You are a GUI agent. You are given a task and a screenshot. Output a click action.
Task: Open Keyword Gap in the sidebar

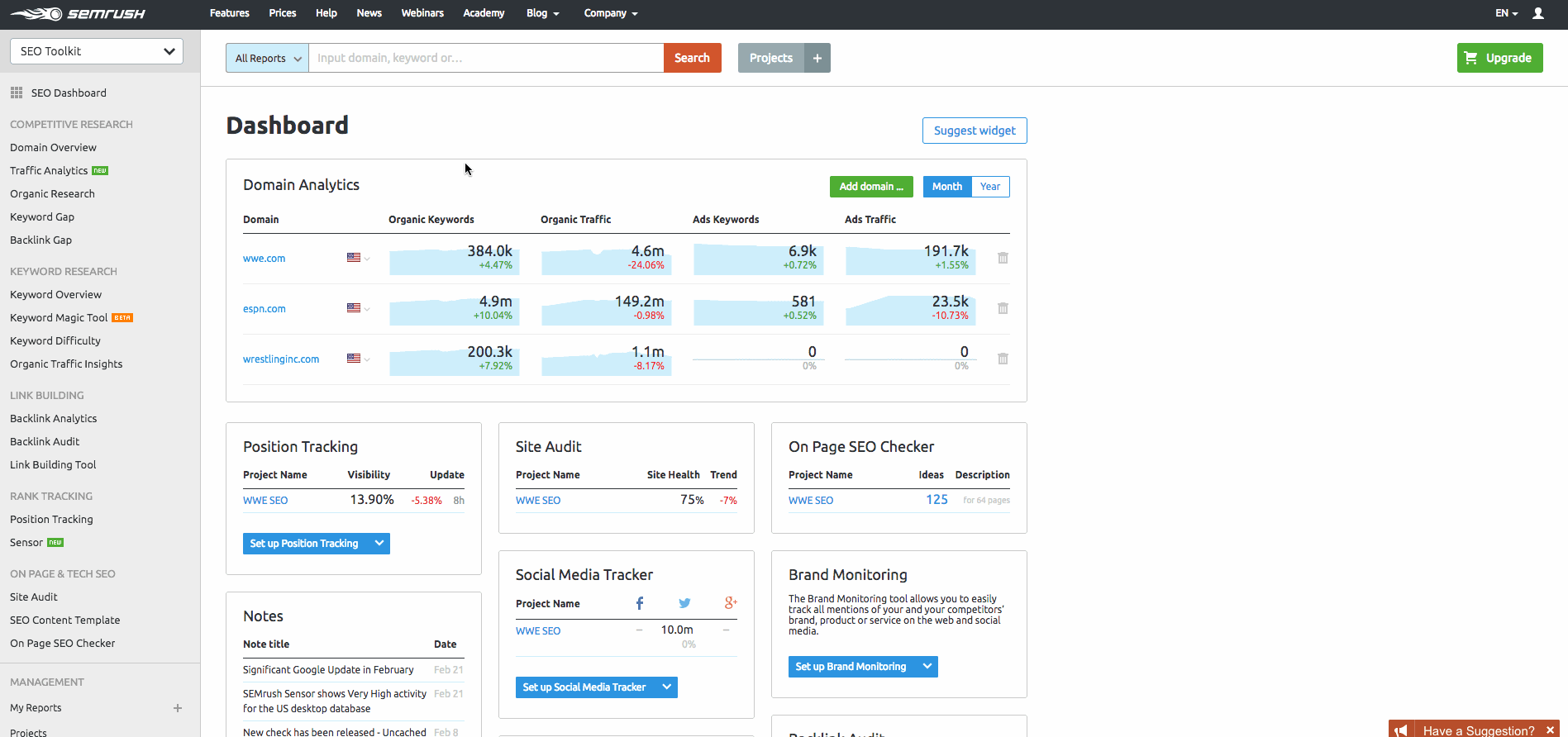(x=42, y=217)
